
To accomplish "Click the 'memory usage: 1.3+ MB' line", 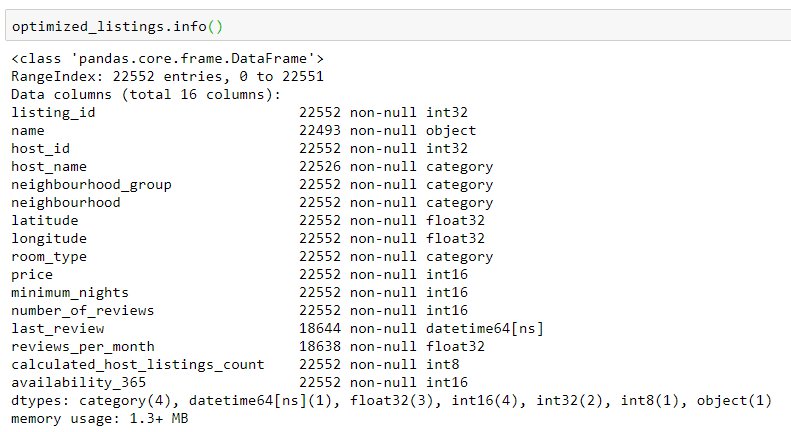I will (x=99, y=417).
